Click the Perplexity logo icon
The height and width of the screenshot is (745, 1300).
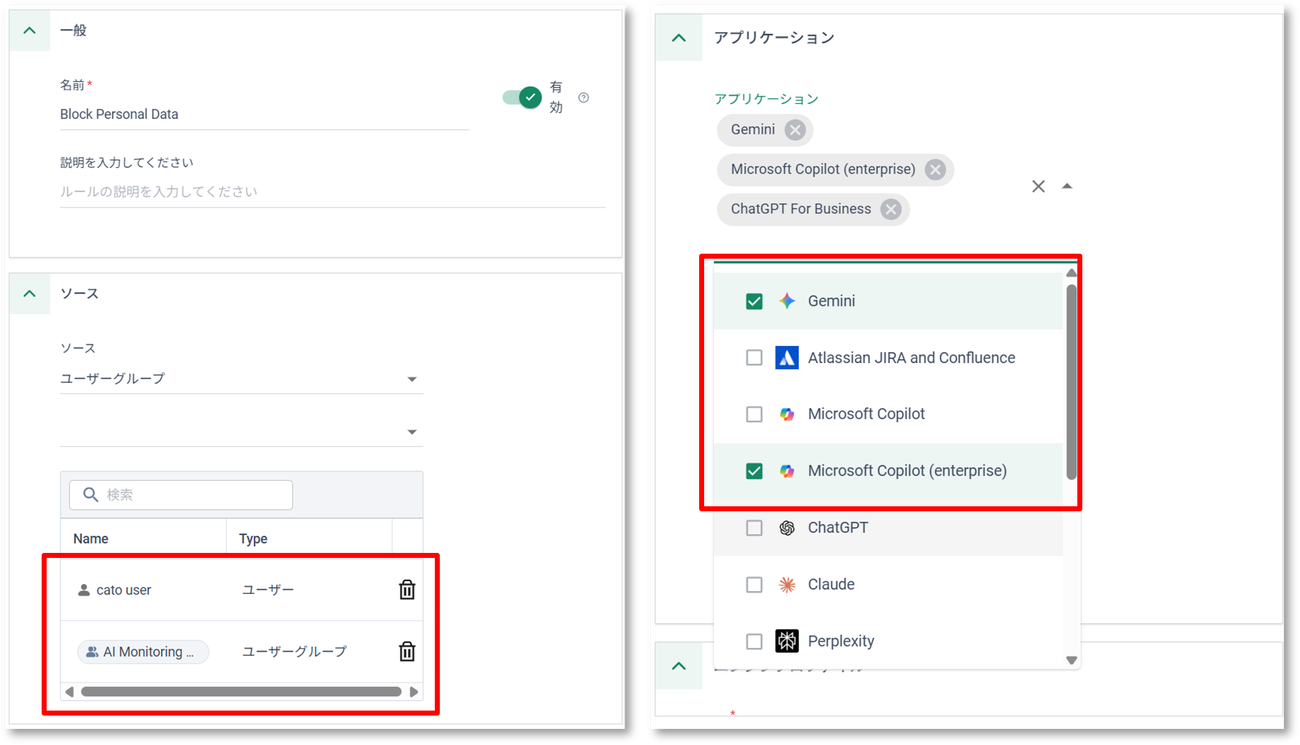pyautogui.click(x=787, y=641)
